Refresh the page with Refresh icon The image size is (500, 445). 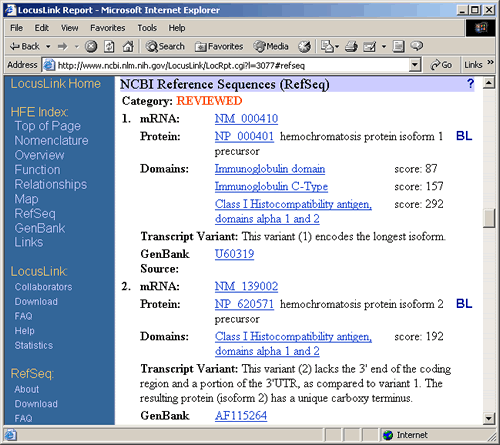[x=109, y=46]
